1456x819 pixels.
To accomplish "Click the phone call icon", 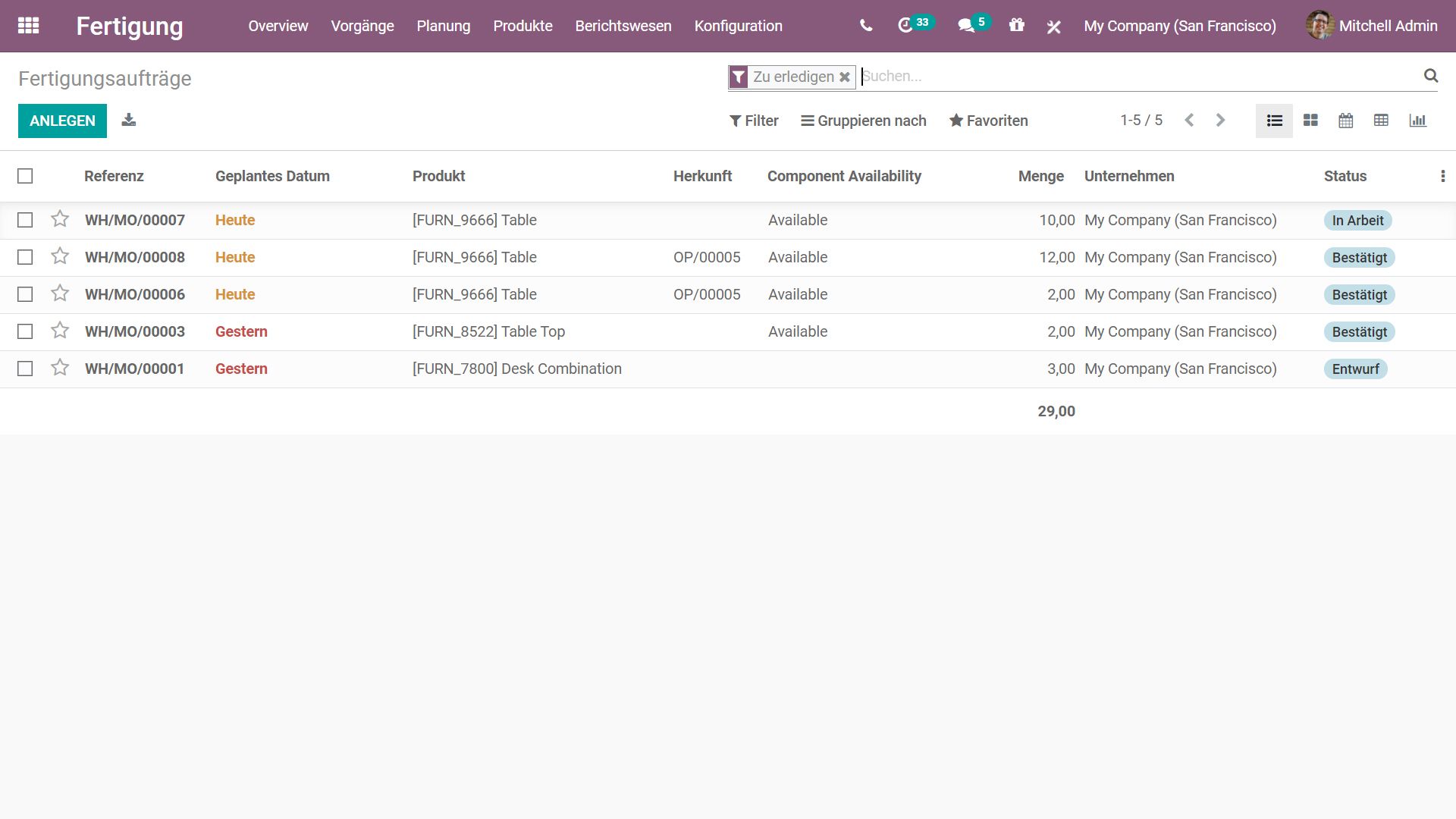I will click(866, 26).
